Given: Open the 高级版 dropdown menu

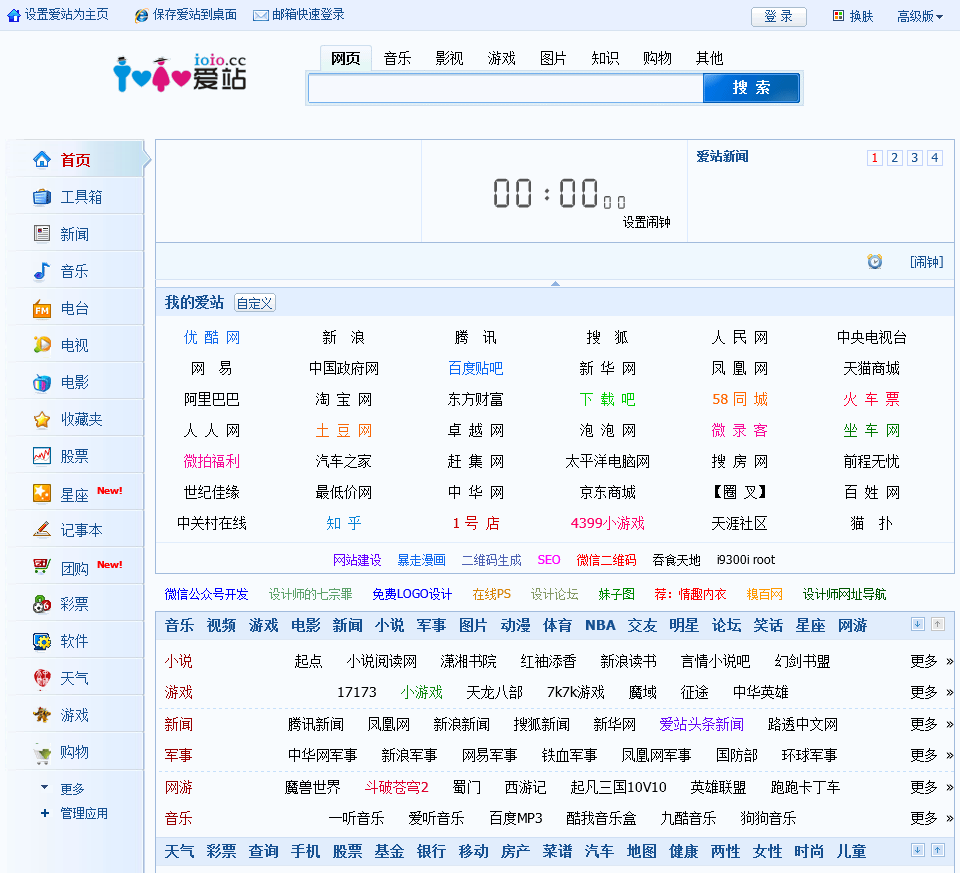Looking at the screenshot, I should point(920,16).
